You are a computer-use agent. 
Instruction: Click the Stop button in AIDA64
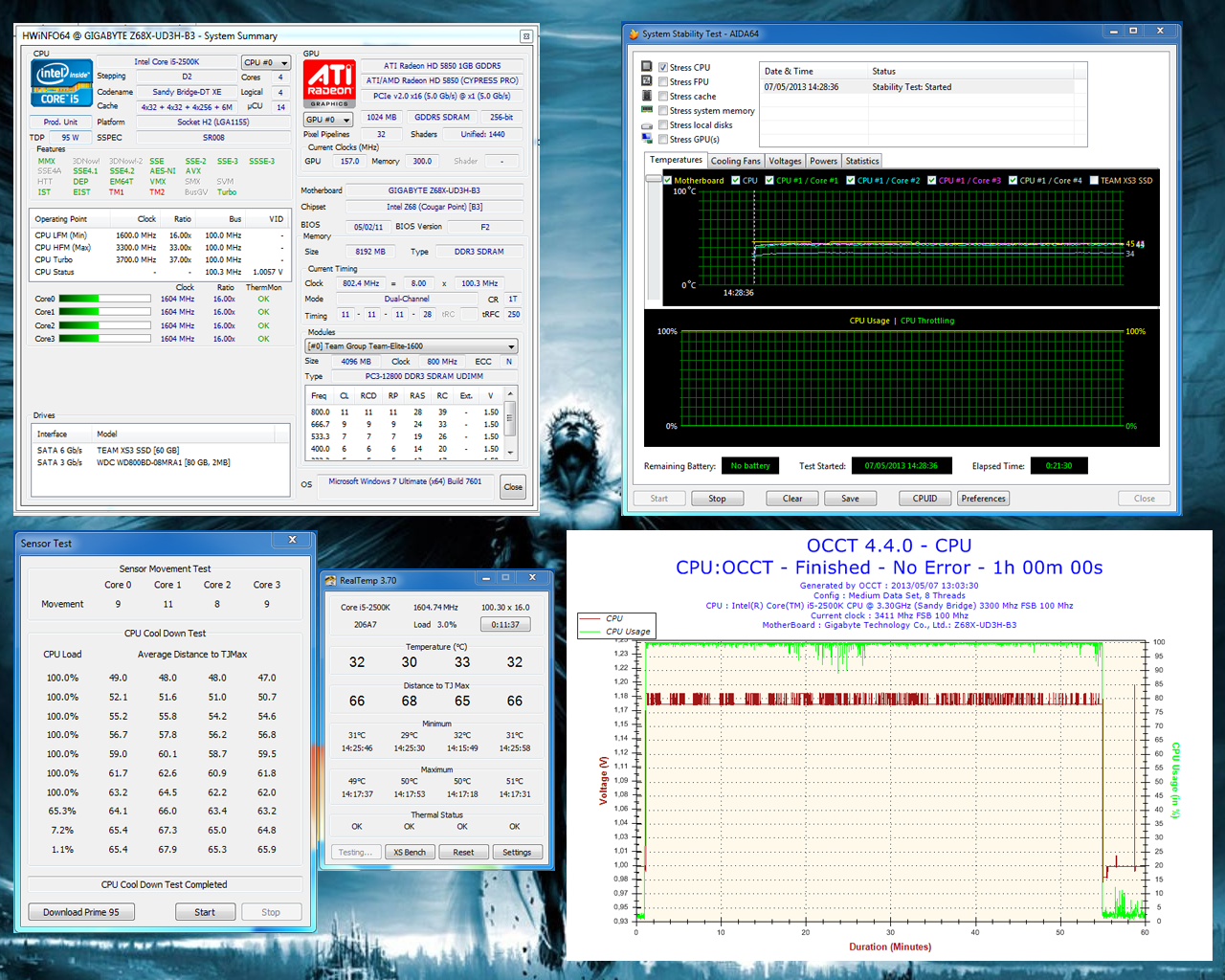[717, 499]
